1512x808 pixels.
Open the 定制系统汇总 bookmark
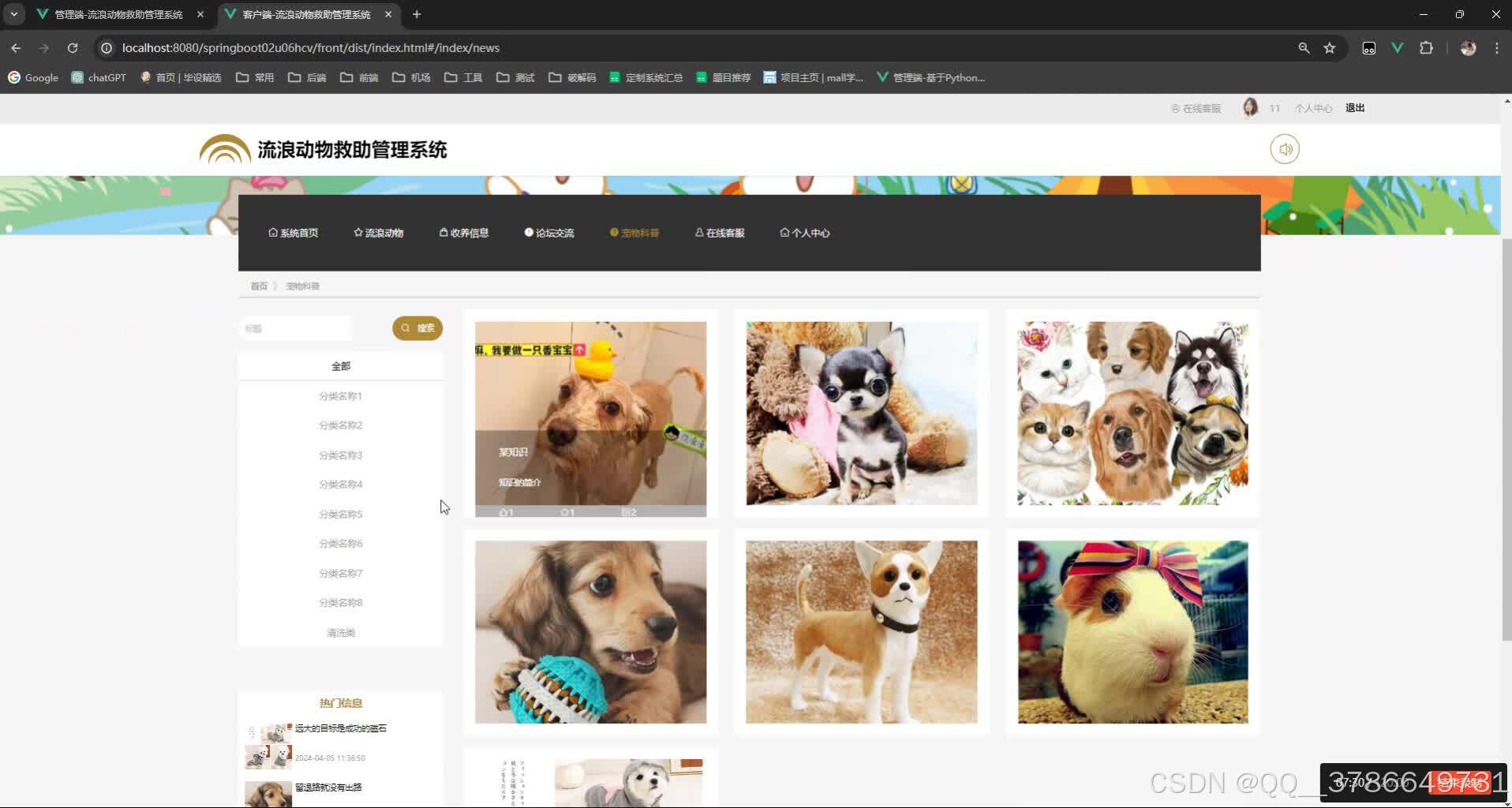pos(646,77)
